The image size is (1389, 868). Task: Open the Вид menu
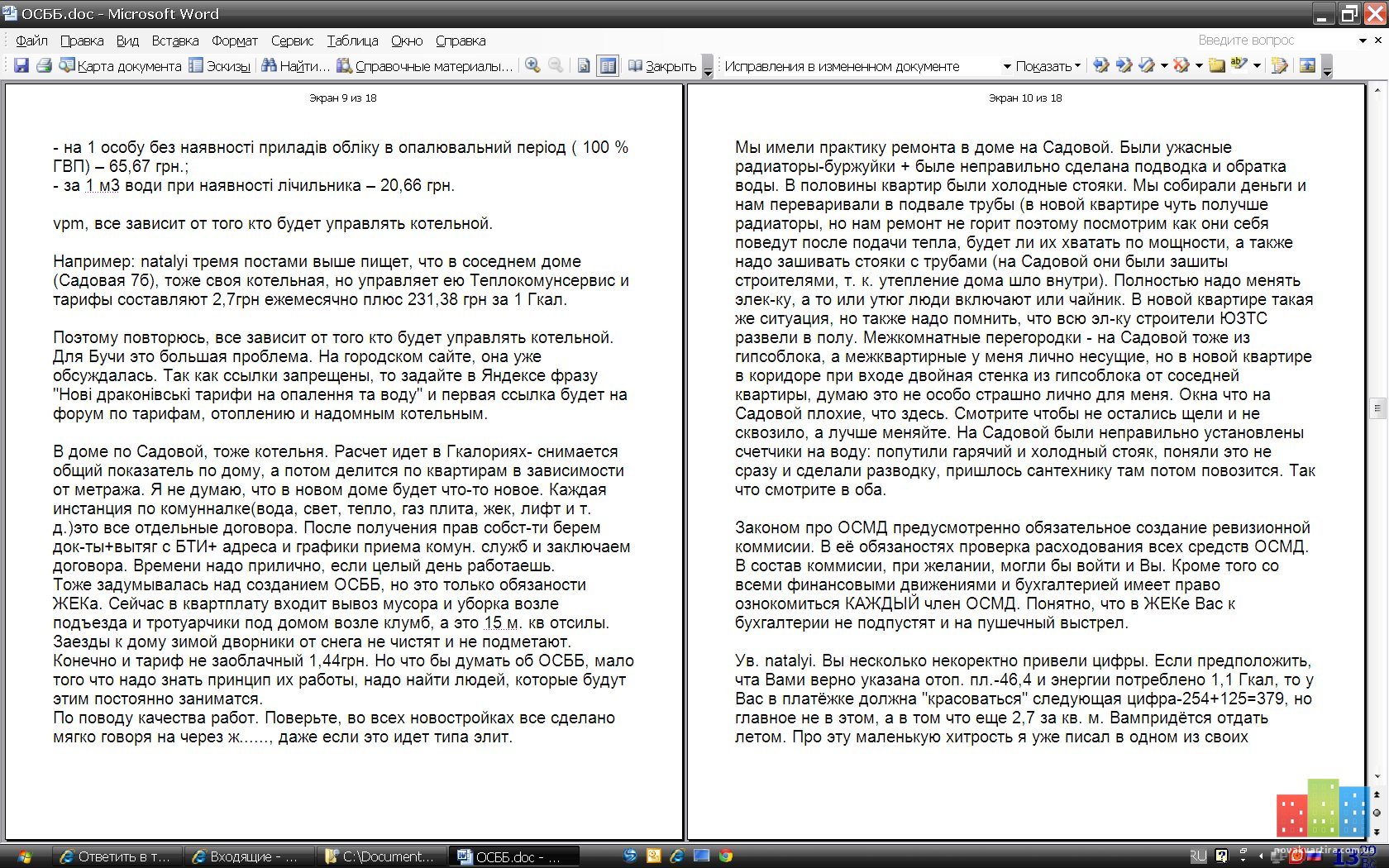(x=127, y=41)
